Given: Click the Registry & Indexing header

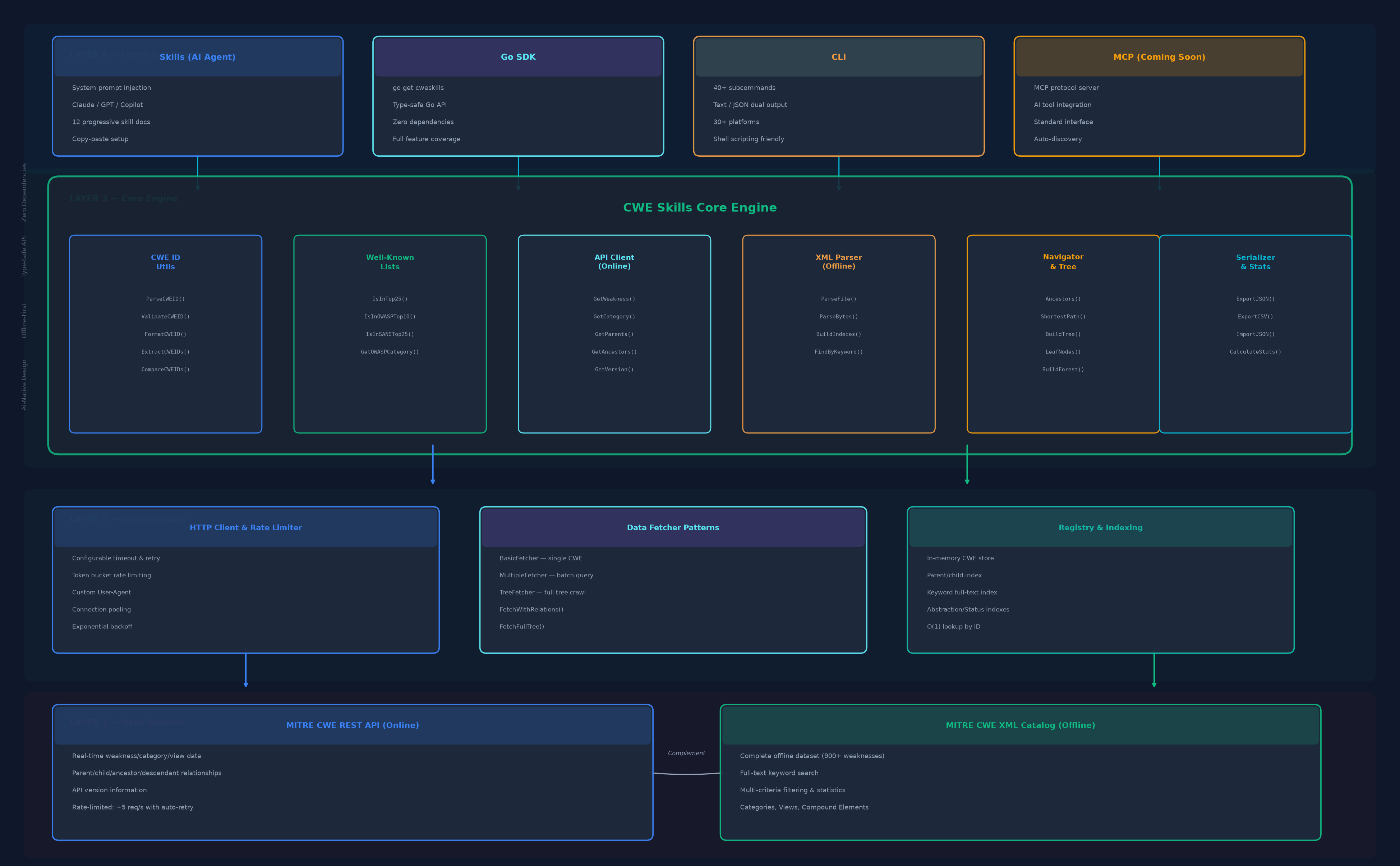Looking at the screenshot, I should point(1100,527).
